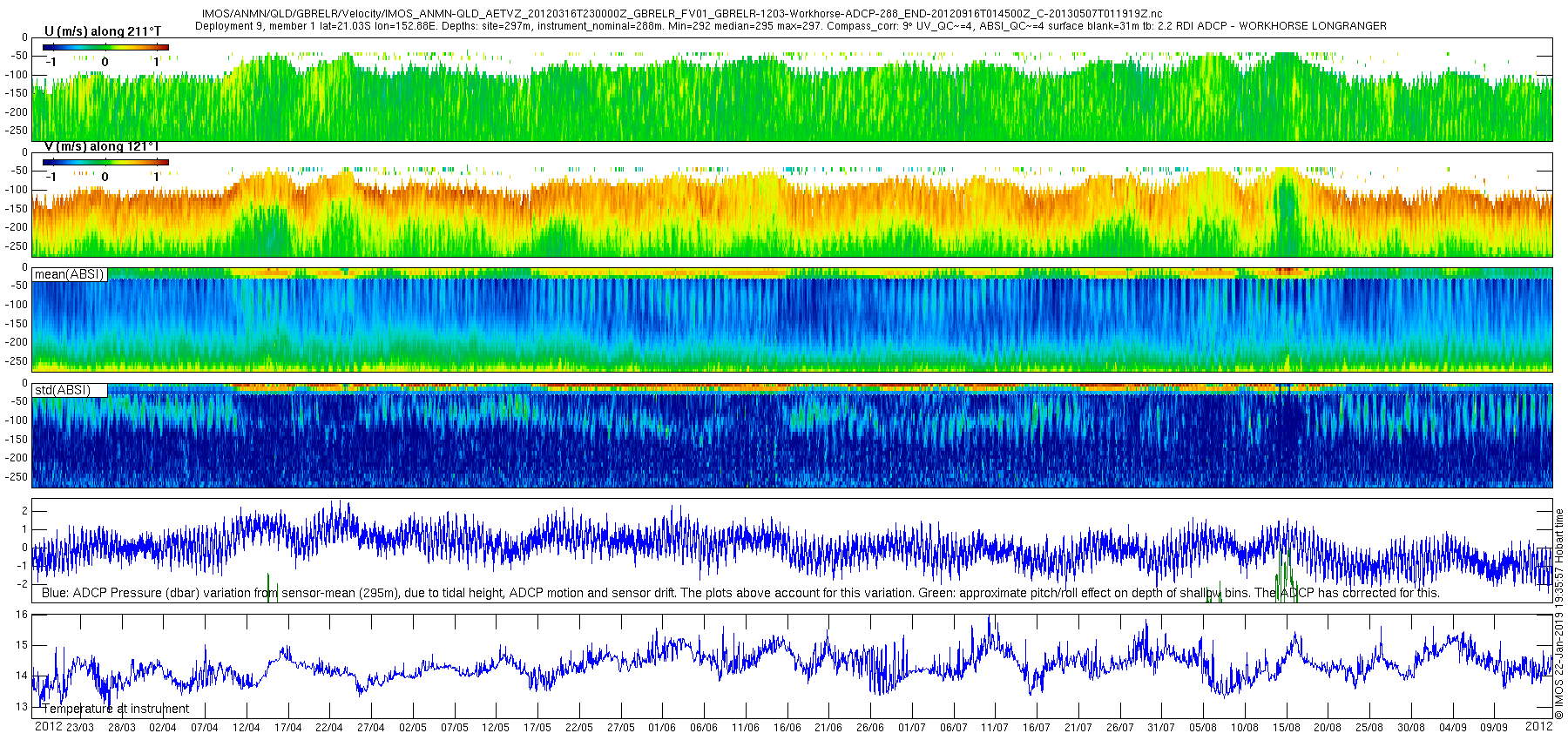Select the NetCDF file path at top
The width and height of the screenshot is (1568, 740).
tap(682, 14)
